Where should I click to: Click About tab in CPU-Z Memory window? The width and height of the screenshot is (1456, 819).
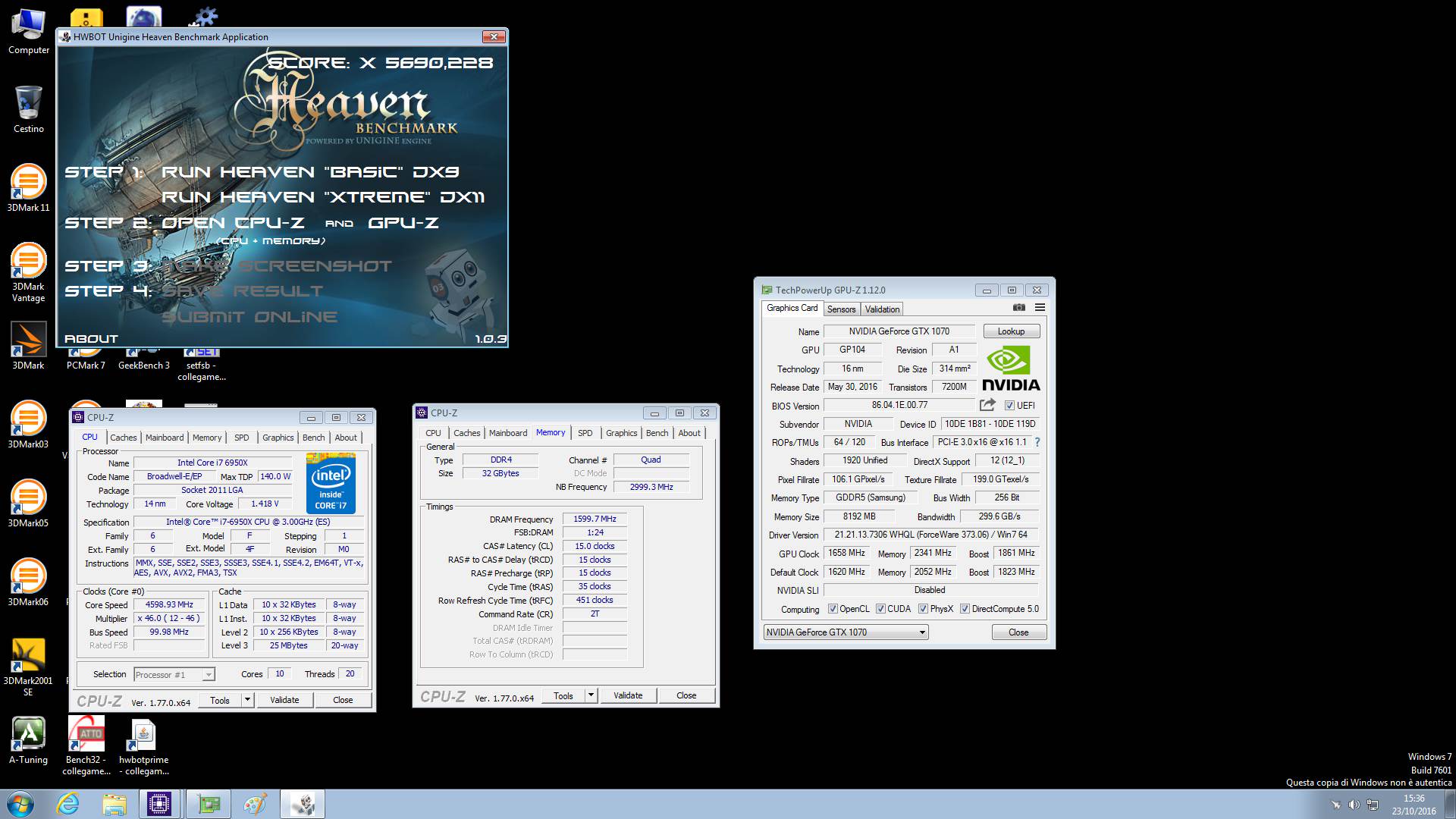pyautogui.click(x=689, y=433)
